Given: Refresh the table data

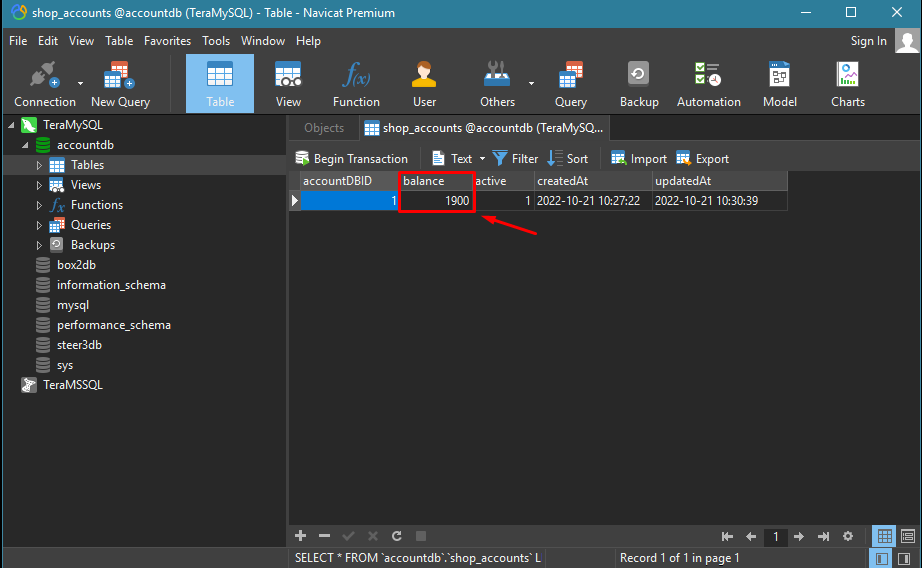Looking at the screenshot, I should coord(397,536).
